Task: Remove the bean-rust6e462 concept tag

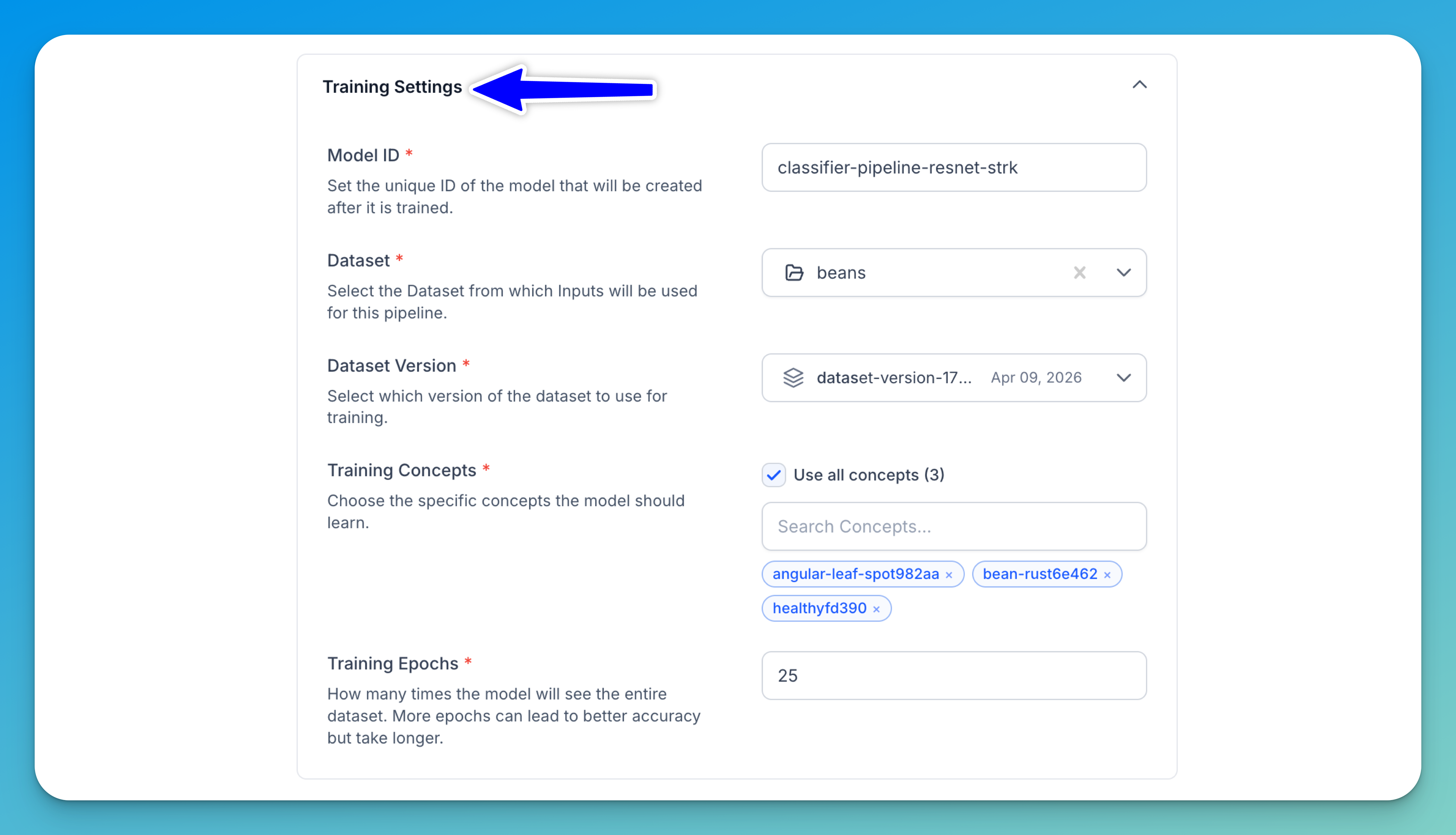Action: [x=1107, y=575]
